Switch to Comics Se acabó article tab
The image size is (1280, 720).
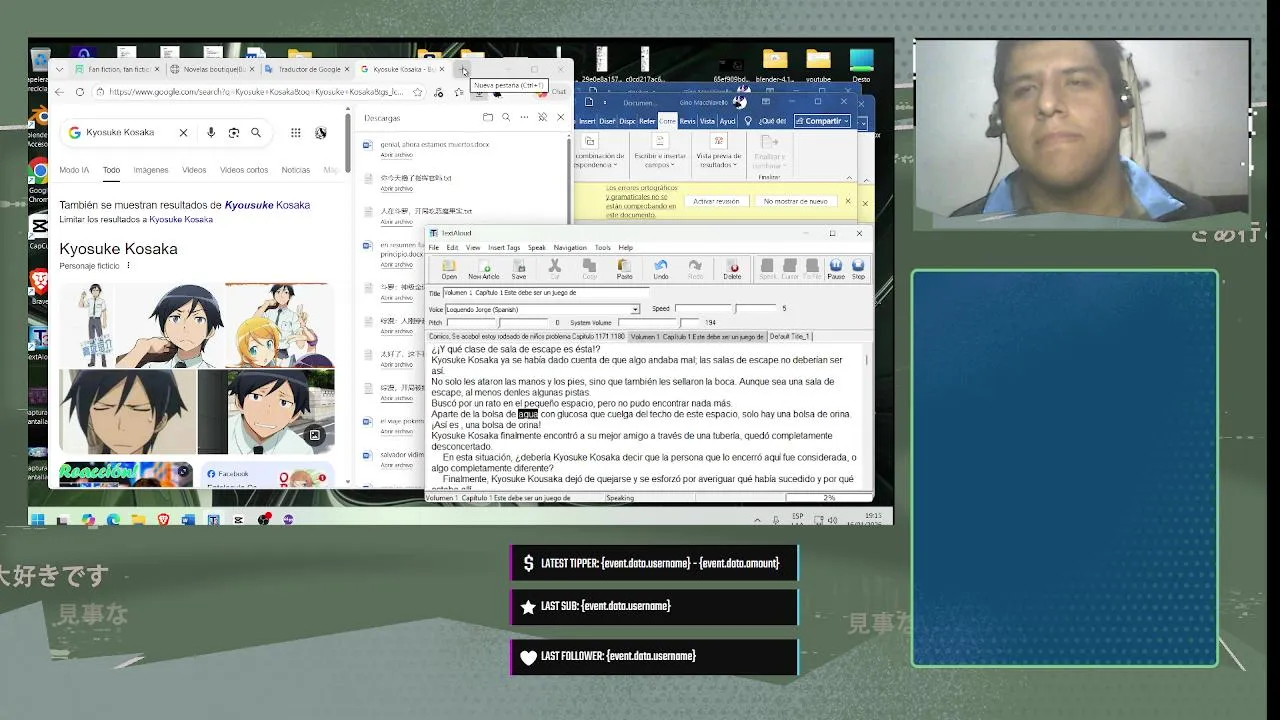coord(527,336)
